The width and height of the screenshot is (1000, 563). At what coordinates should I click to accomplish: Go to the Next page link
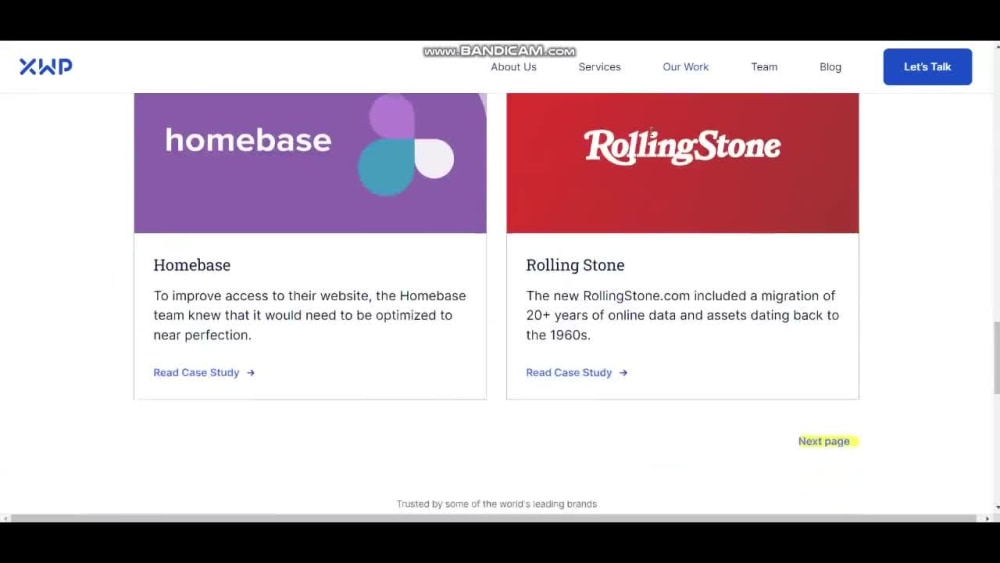click(824, 441)
